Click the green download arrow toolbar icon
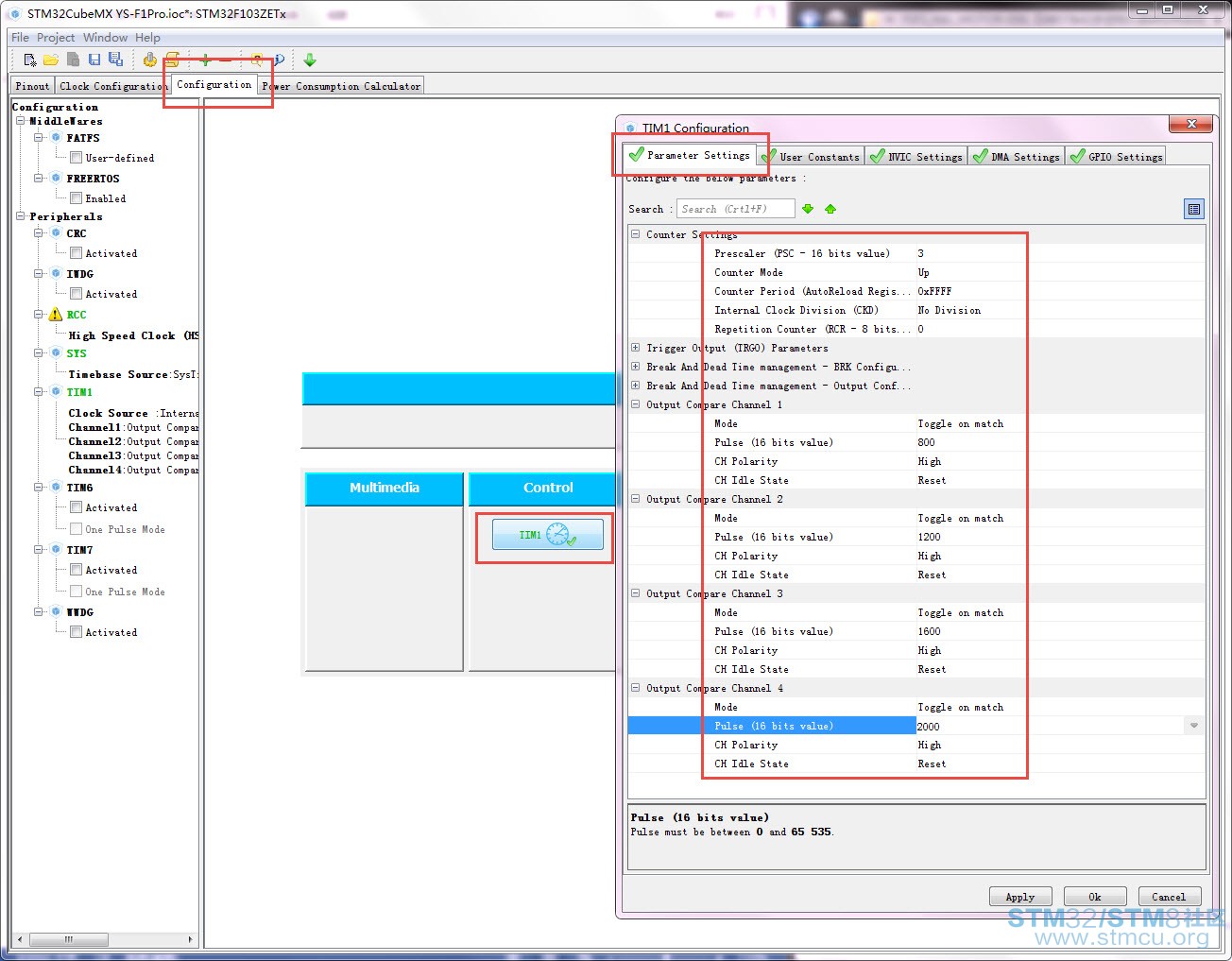This screenshot has width=1232, height=961. pos(310,60)
